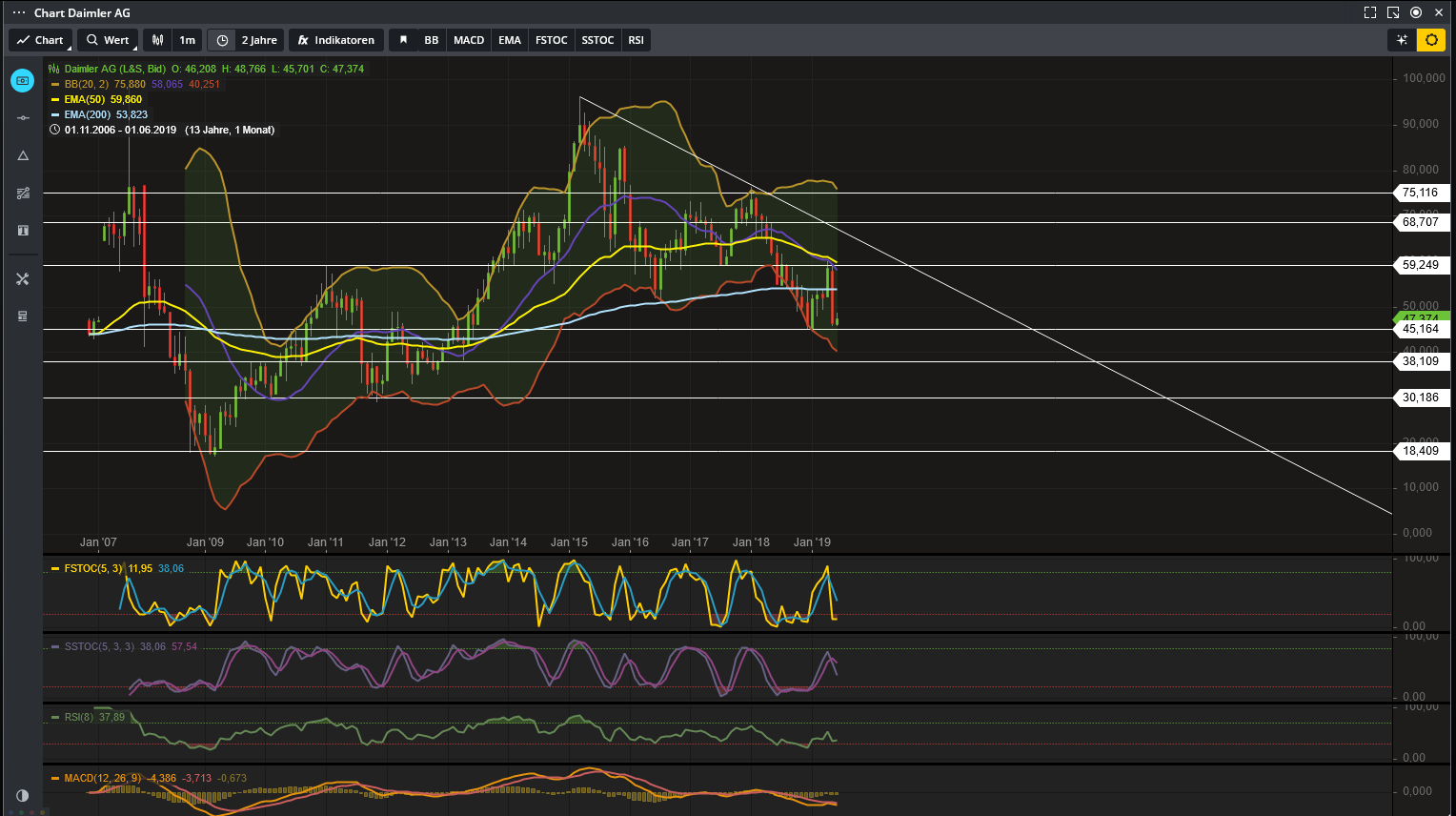Screen dimensions: 1456x816
Task: Open the Indikatoren menu
Action: pos(335,40)
